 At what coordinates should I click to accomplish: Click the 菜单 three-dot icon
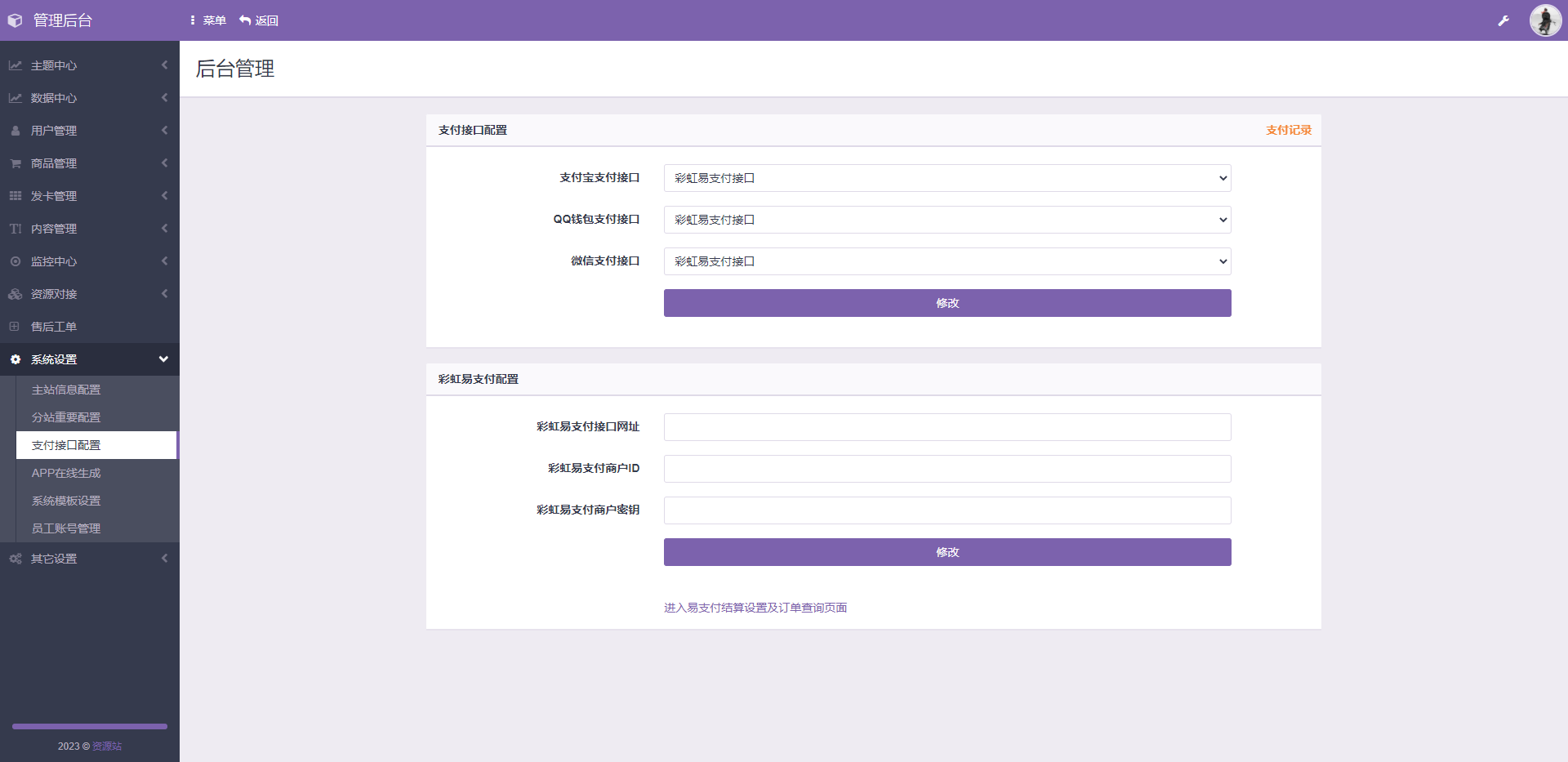click(x=193, y=20)
